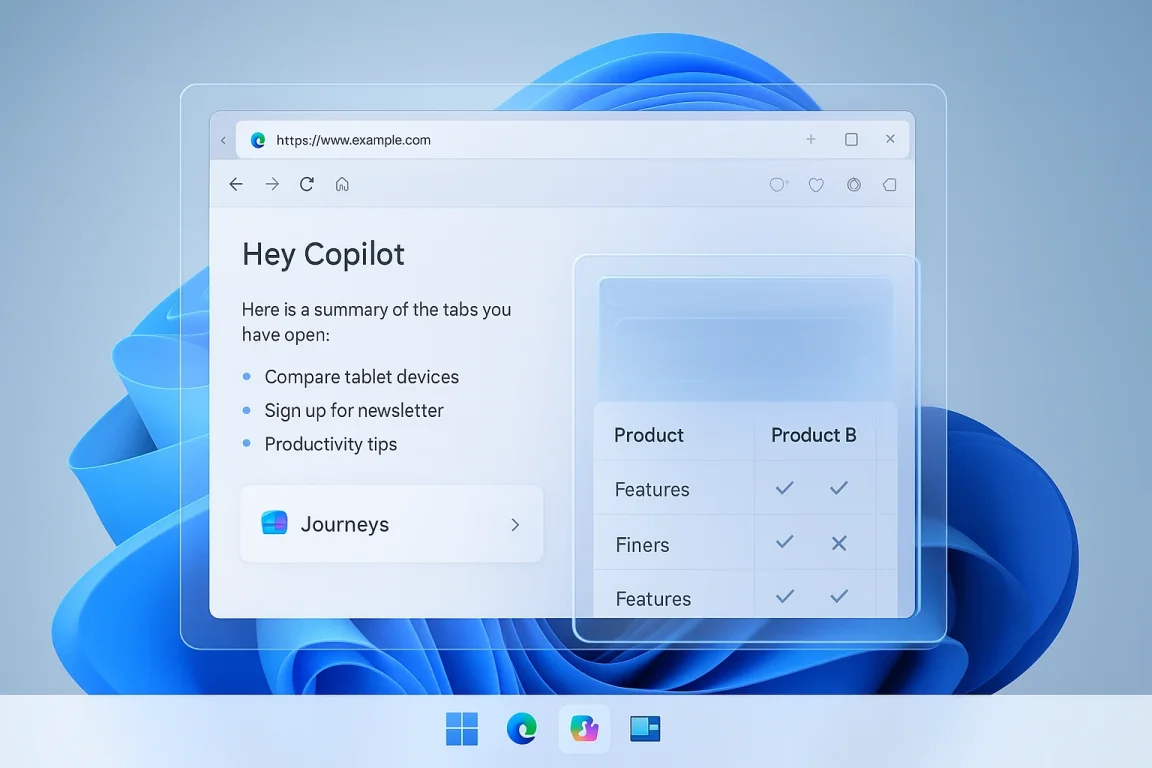Image resolution: width=1152 pixels, height=768 pixels.
Task: Maximize the browser window with the square icon
Action: 852,139
